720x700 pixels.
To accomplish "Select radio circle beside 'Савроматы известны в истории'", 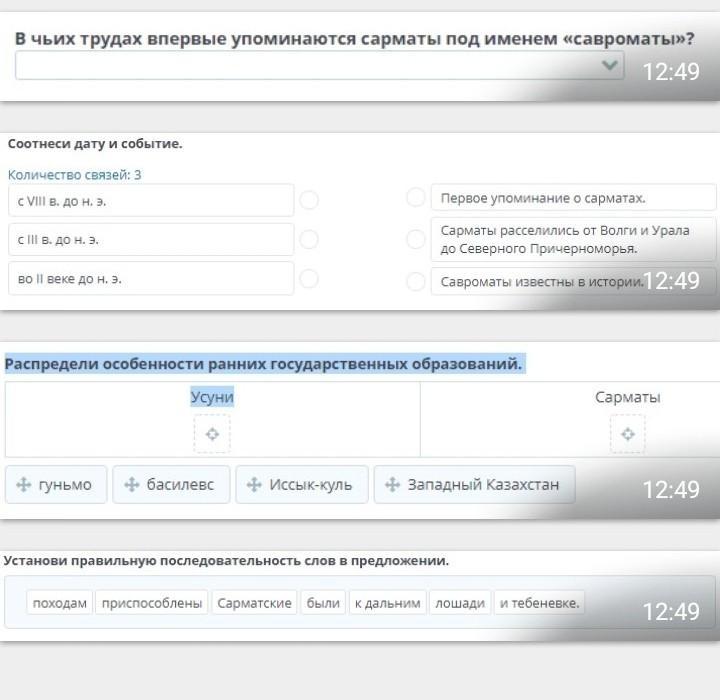I will pos(416,282).
